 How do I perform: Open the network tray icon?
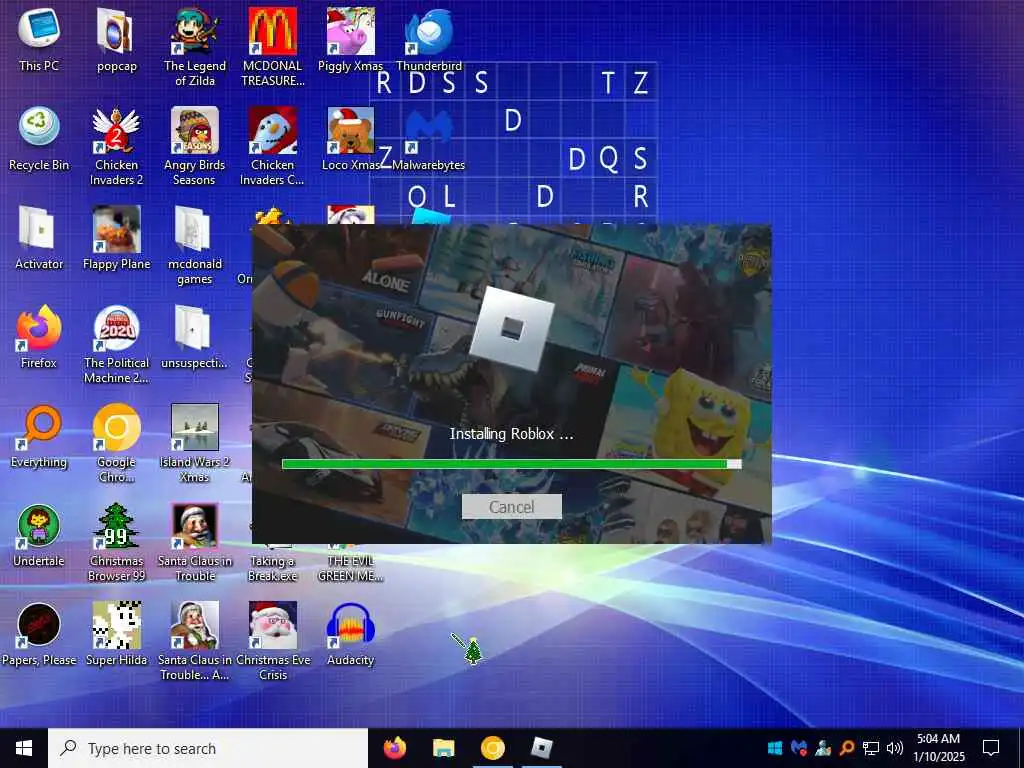tap(871, 747)
